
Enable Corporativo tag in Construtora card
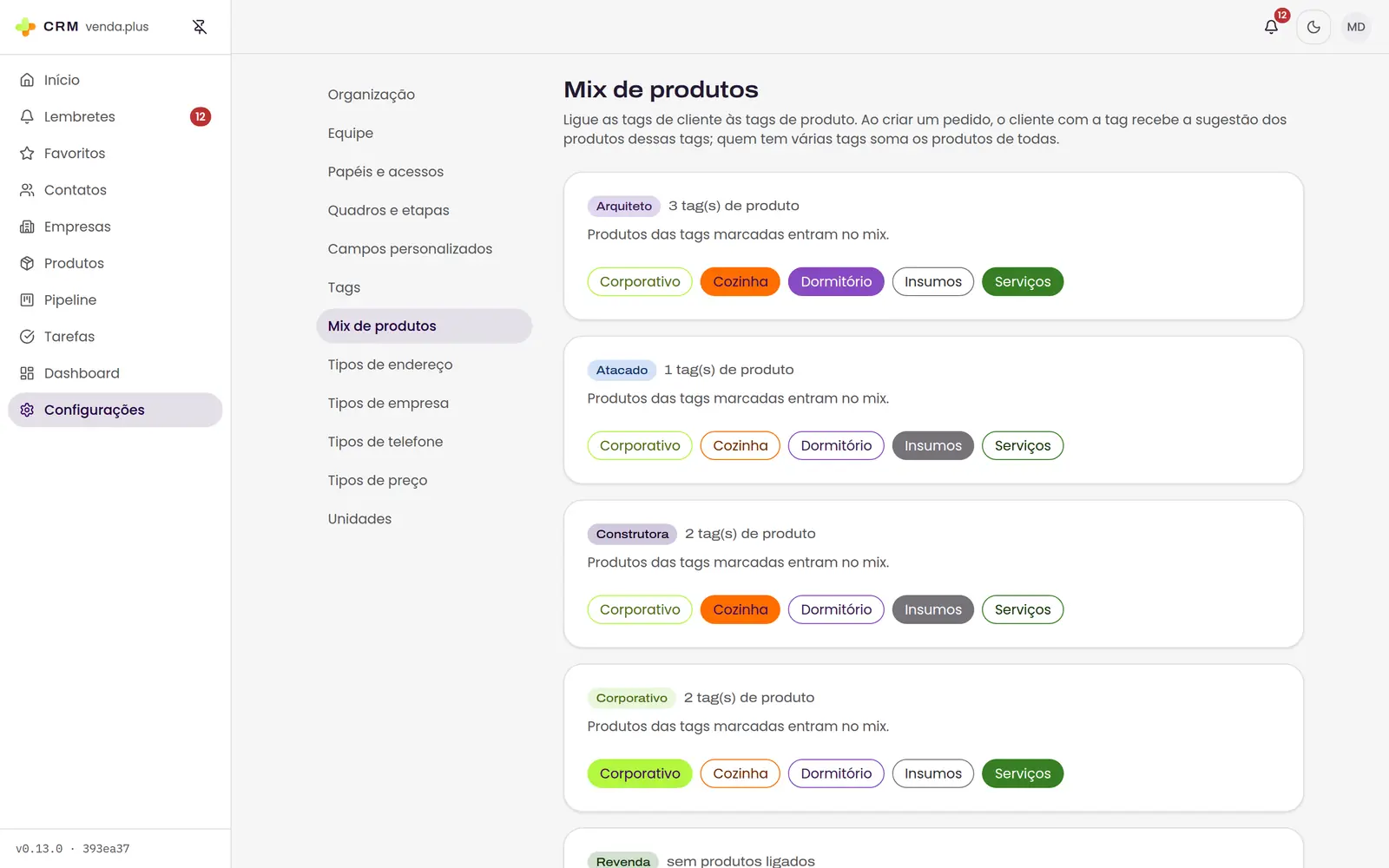pyautogui.click(x=640, y=610)
